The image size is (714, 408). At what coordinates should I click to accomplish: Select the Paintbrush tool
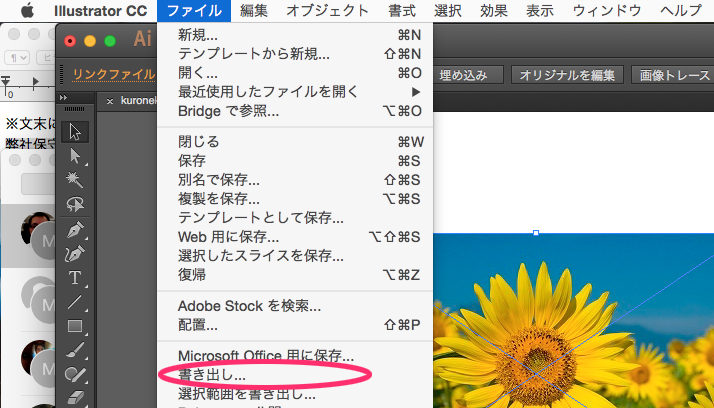click(75, 350)
